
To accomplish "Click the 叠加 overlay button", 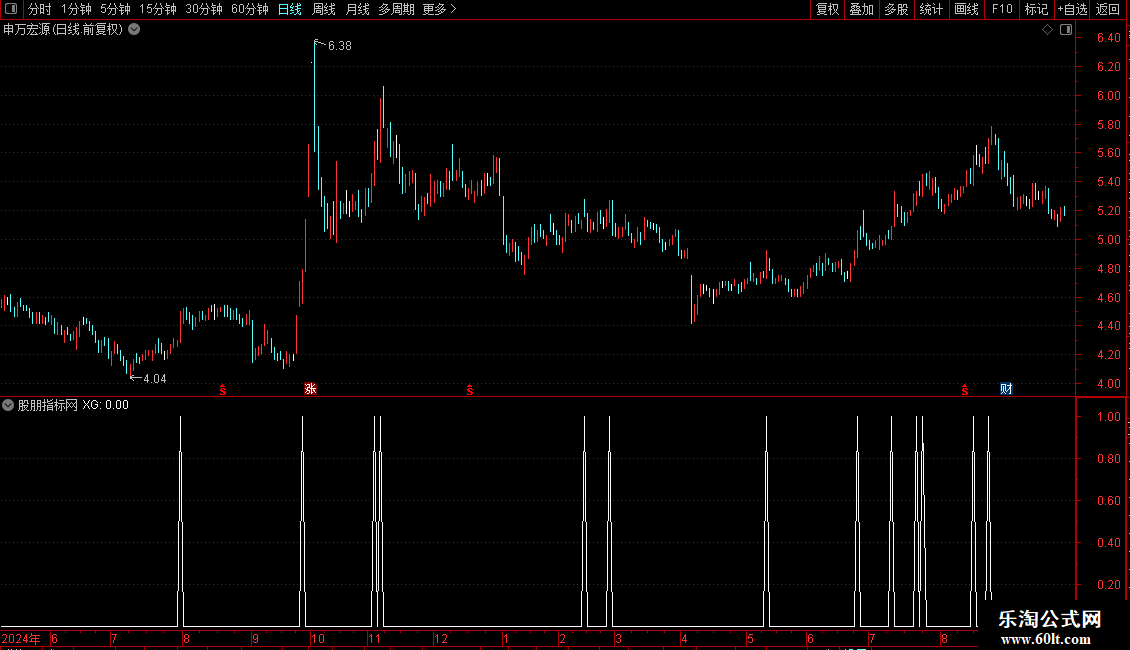I will pos(861,9).
